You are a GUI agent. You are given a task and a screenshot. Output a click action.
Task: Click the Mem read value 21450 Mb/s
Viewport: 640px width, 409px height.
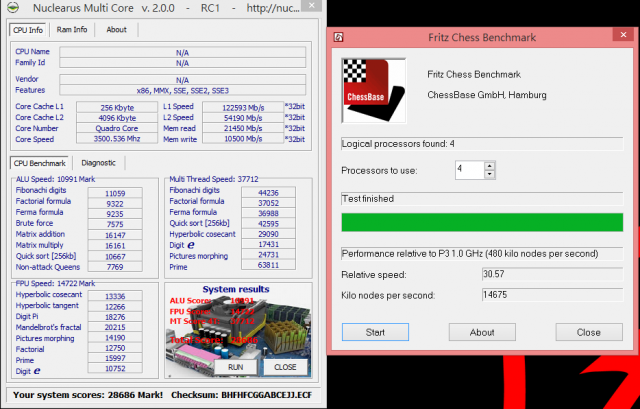coord(243,128)
